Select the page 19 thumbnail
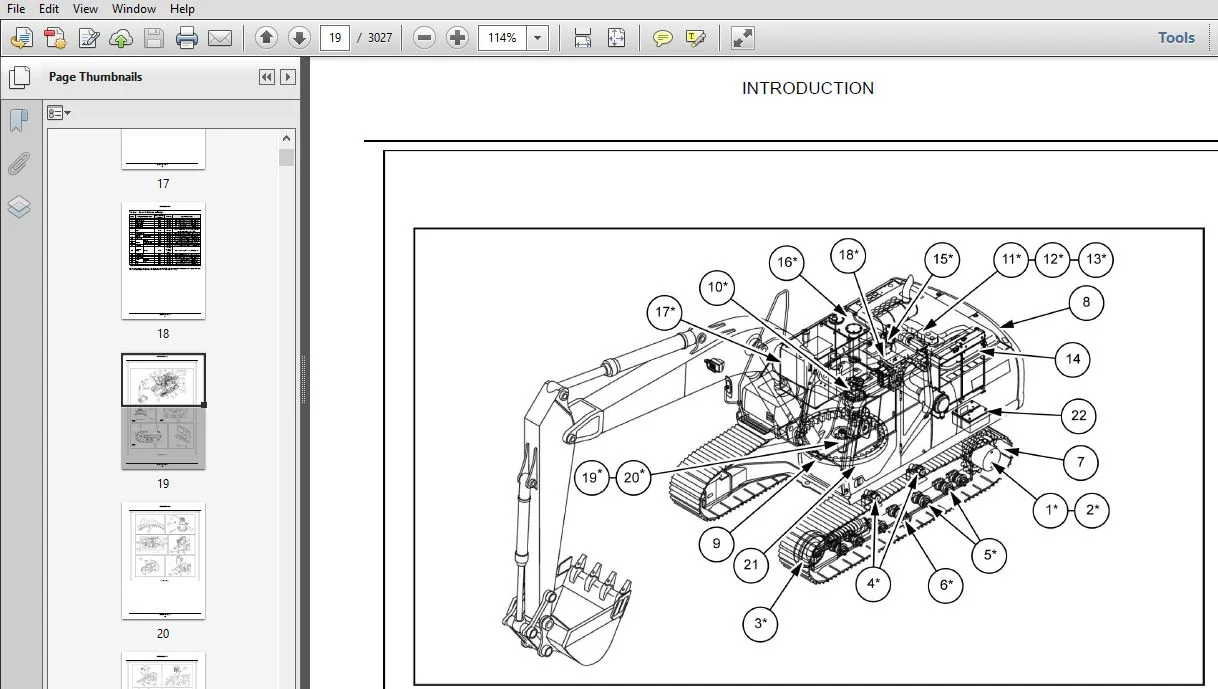Screen dimensions: 1218x689 click(163, 411)
